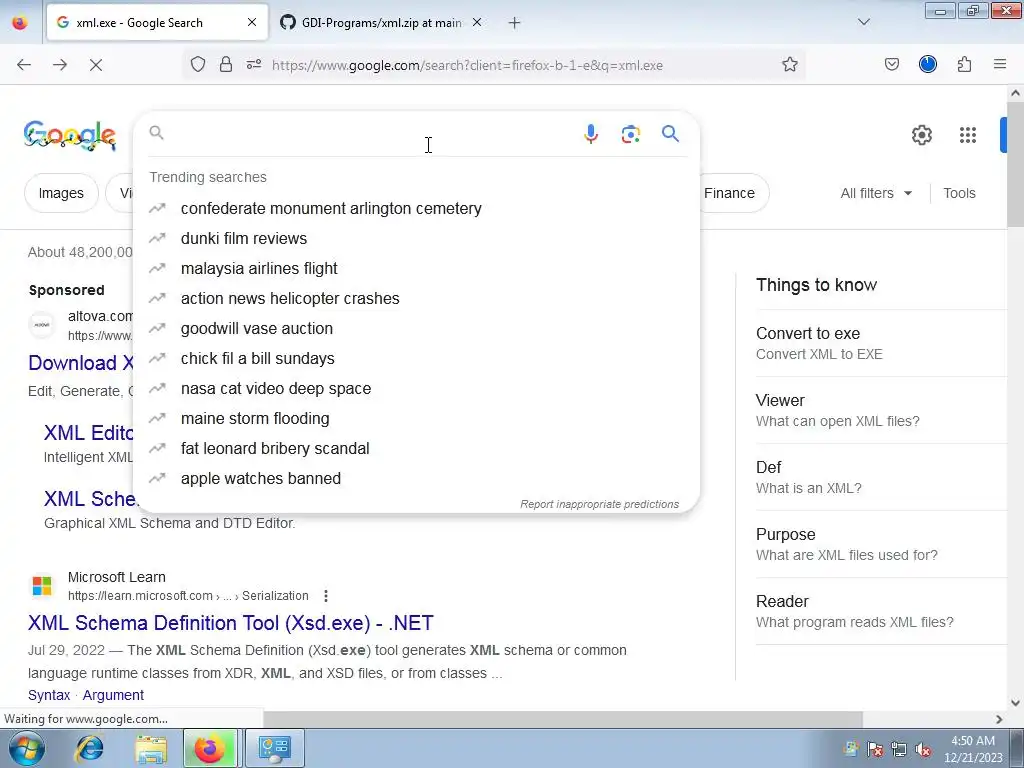Click the Google logo
The image size is (1024, 768).
click(x=69, y=135)
